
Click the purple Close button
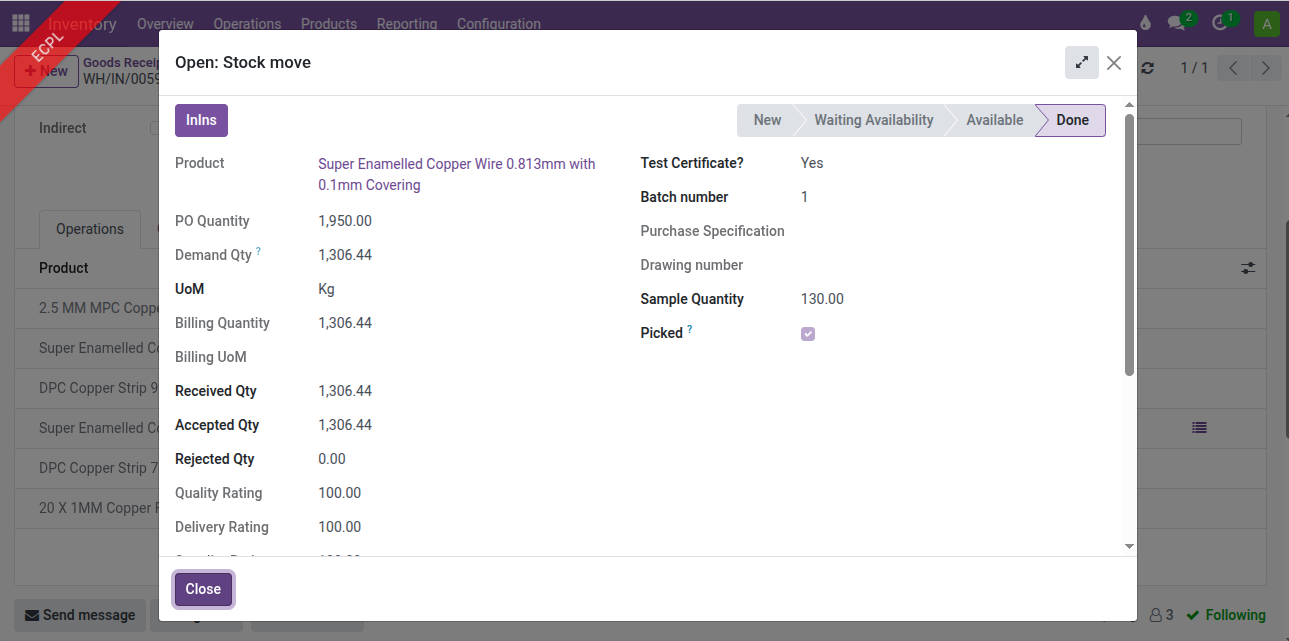[x=203, y=589]
